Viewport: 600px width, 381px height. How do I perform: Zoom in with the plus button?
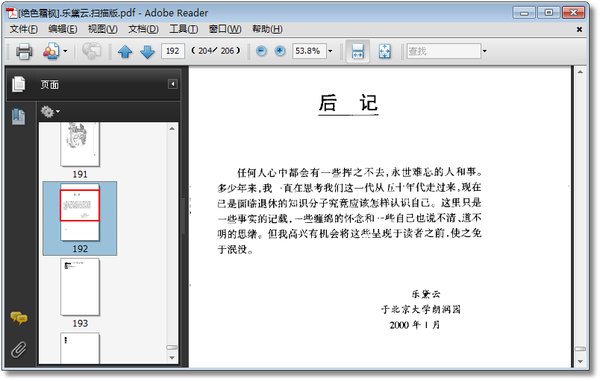click(280, 51)
